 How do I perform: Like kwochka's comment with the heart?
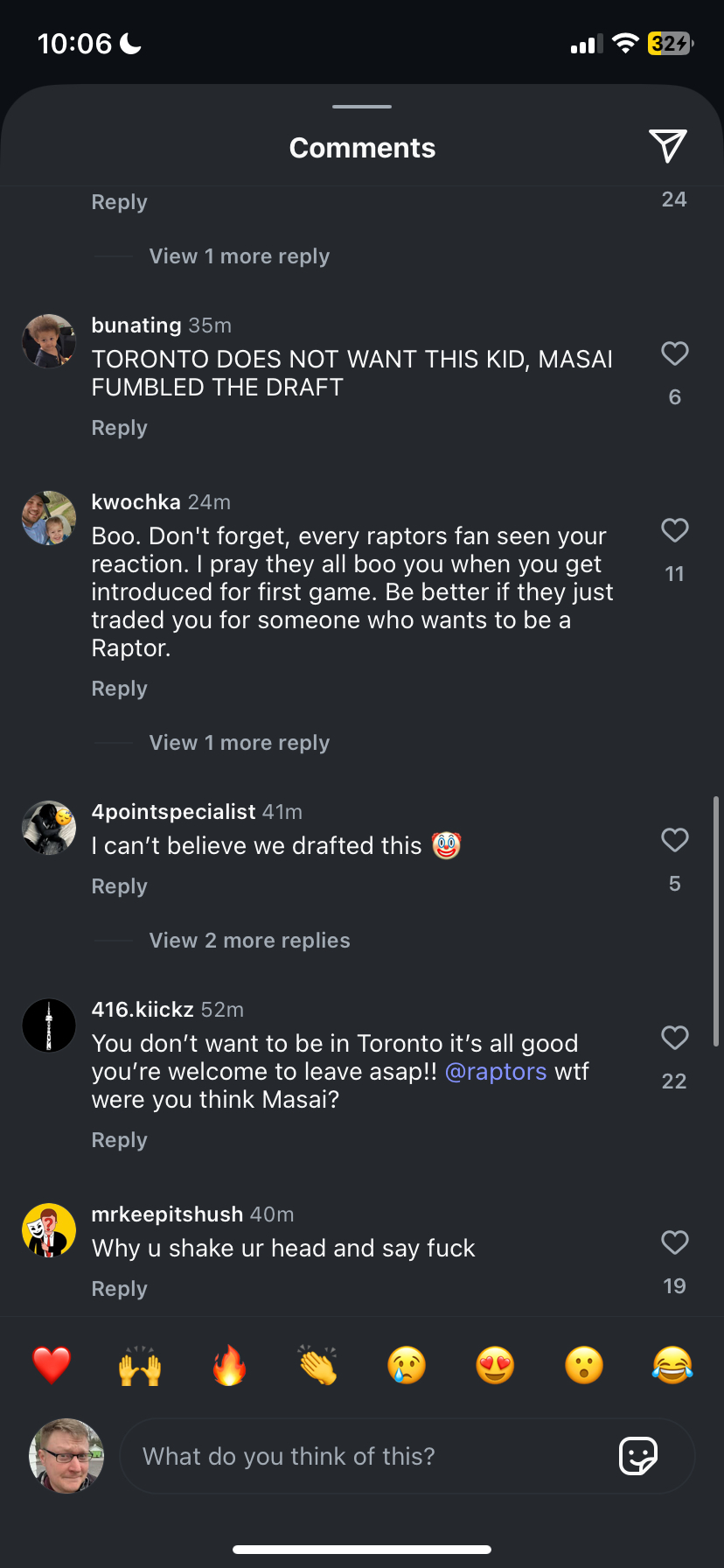674,530
